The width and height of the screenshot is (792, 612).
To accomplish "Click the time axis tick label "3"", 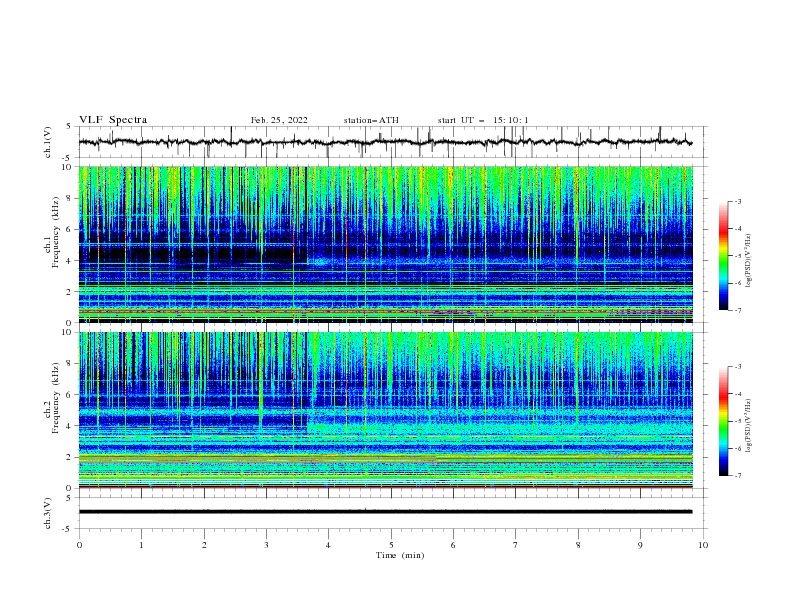I will (x=266, y=545).
